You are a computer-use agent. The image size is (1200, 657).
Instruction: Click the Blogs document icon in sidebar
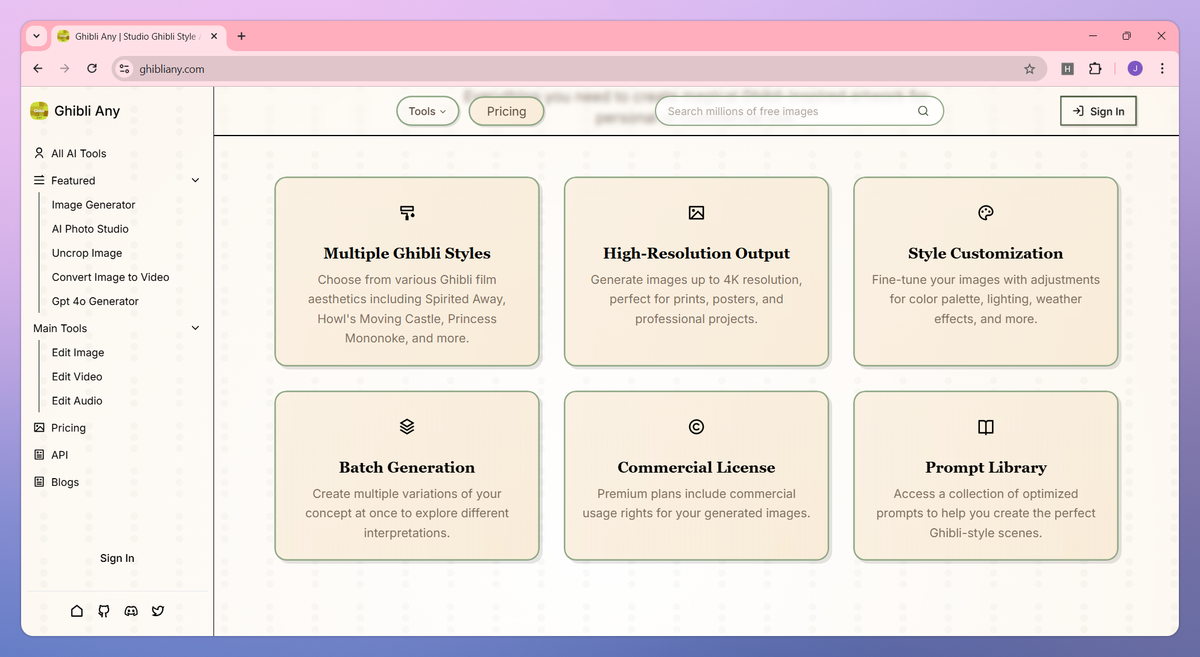click(x=39, y=481)
